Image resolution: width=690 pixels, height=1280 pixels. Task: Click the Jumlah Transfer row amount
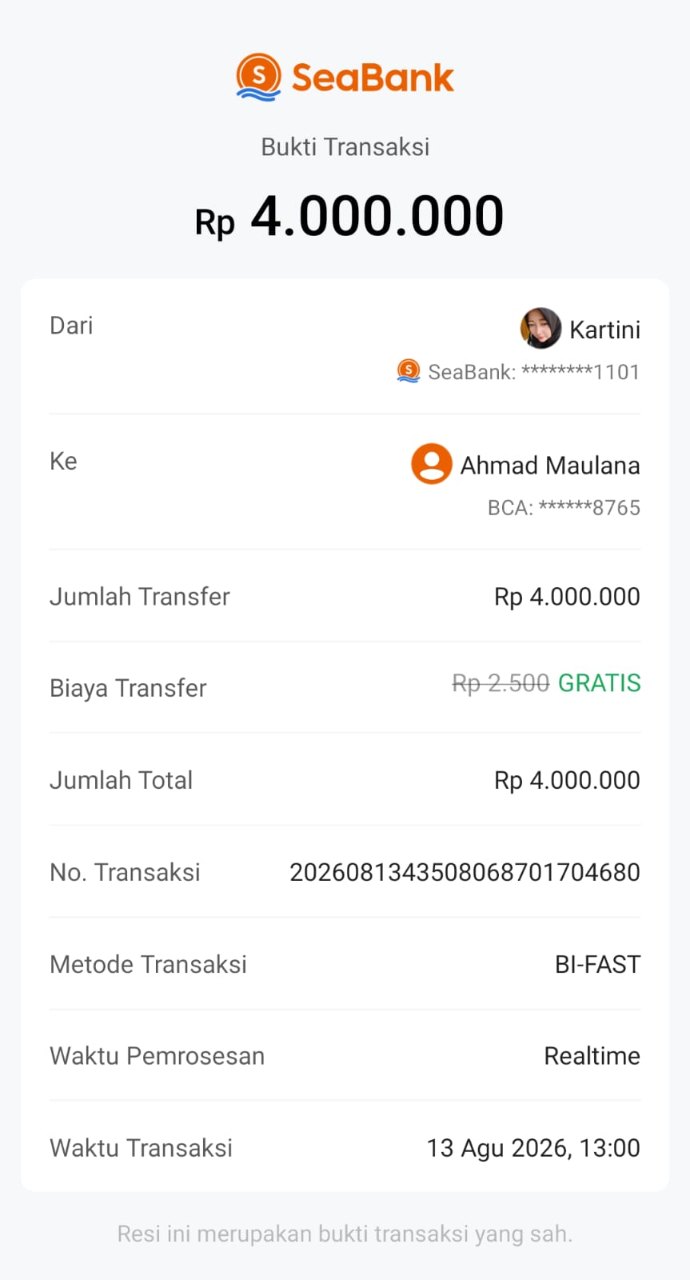click(567, 597)
